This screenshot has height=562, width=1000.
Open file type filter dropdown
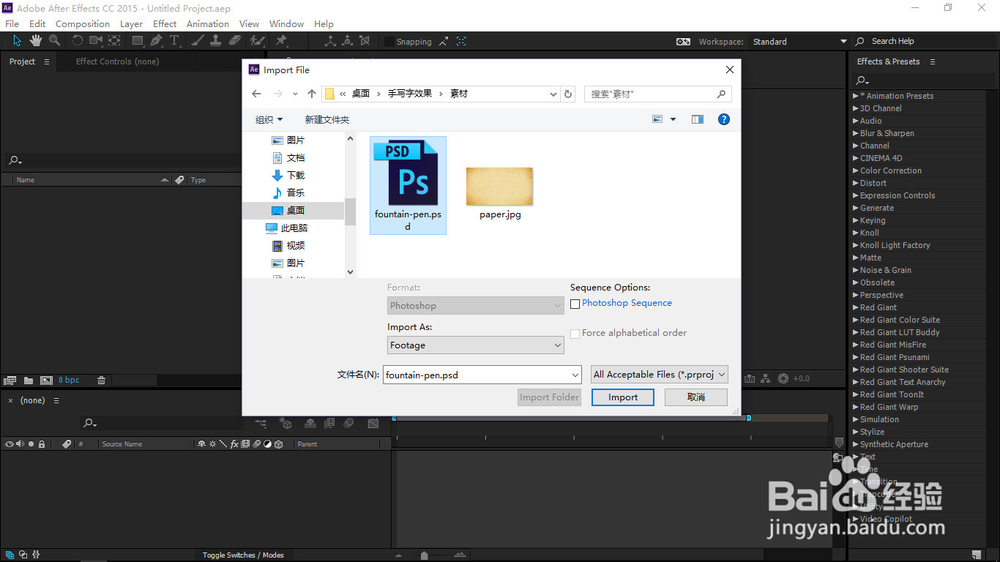coord(659,374)
